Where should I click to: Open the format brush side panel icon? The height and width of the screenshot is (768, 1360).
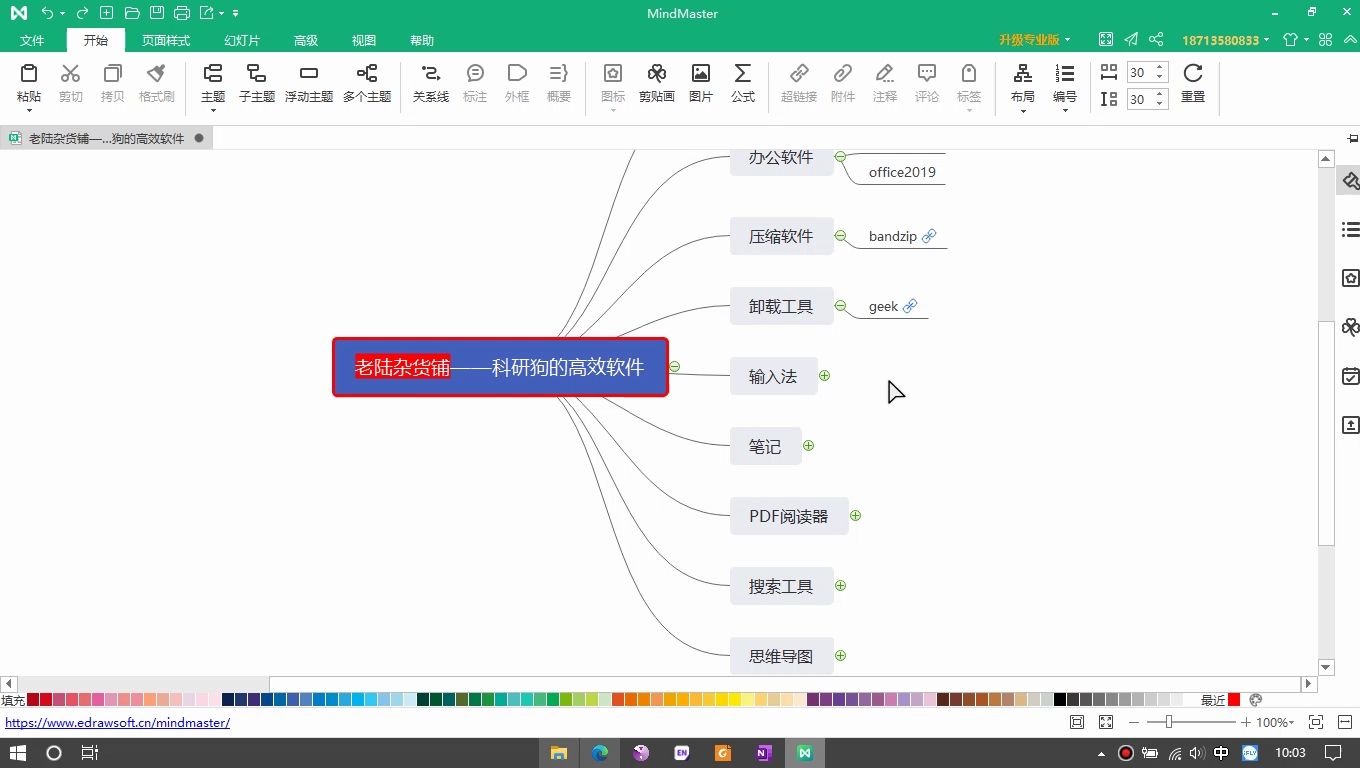click(1350, 181)
